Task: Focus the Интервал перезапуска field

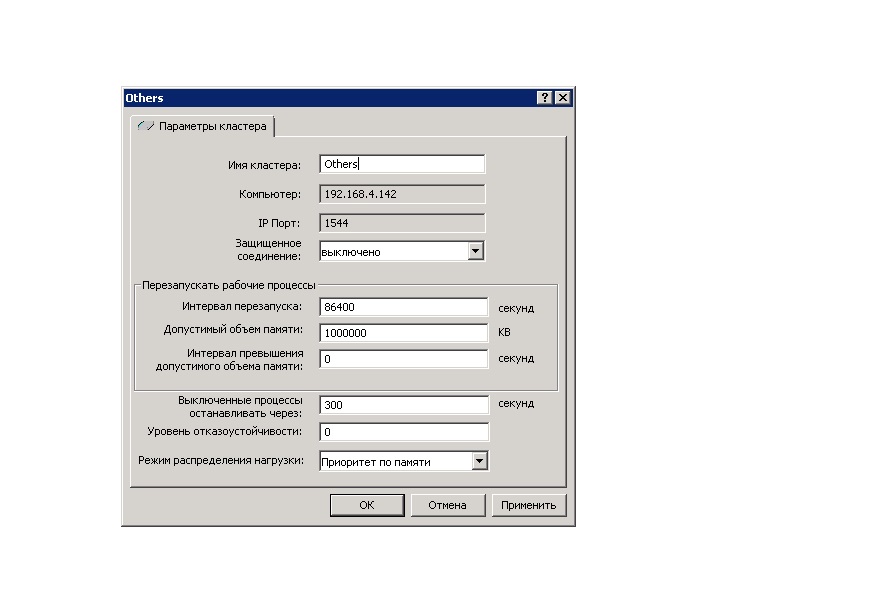Action: (x=403, y=308)
